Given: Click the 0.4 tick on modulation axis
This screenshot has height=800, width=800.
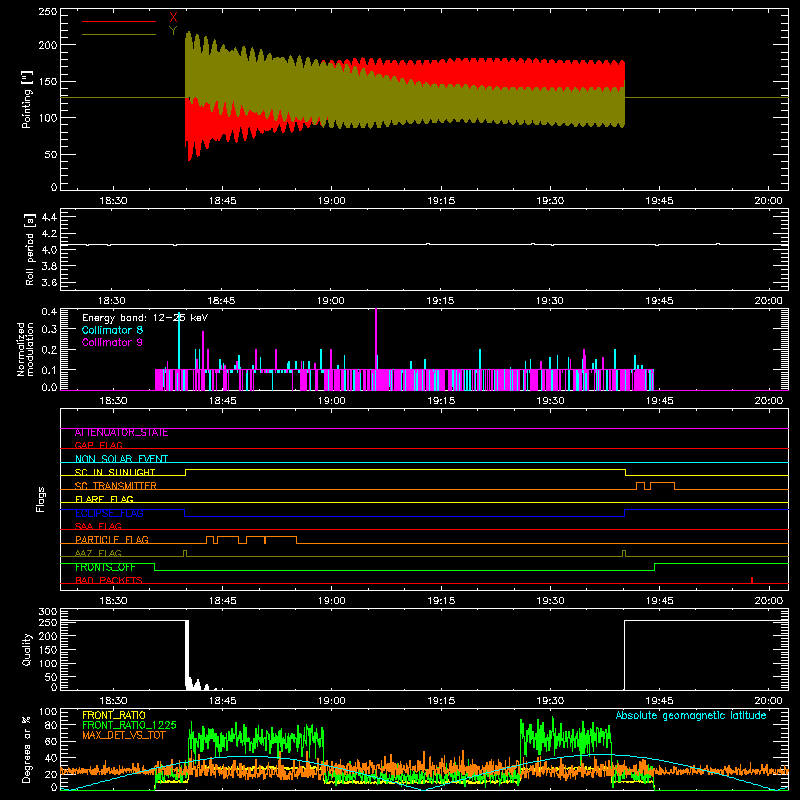Looking at the screenshot, I should tap(49, 312).
